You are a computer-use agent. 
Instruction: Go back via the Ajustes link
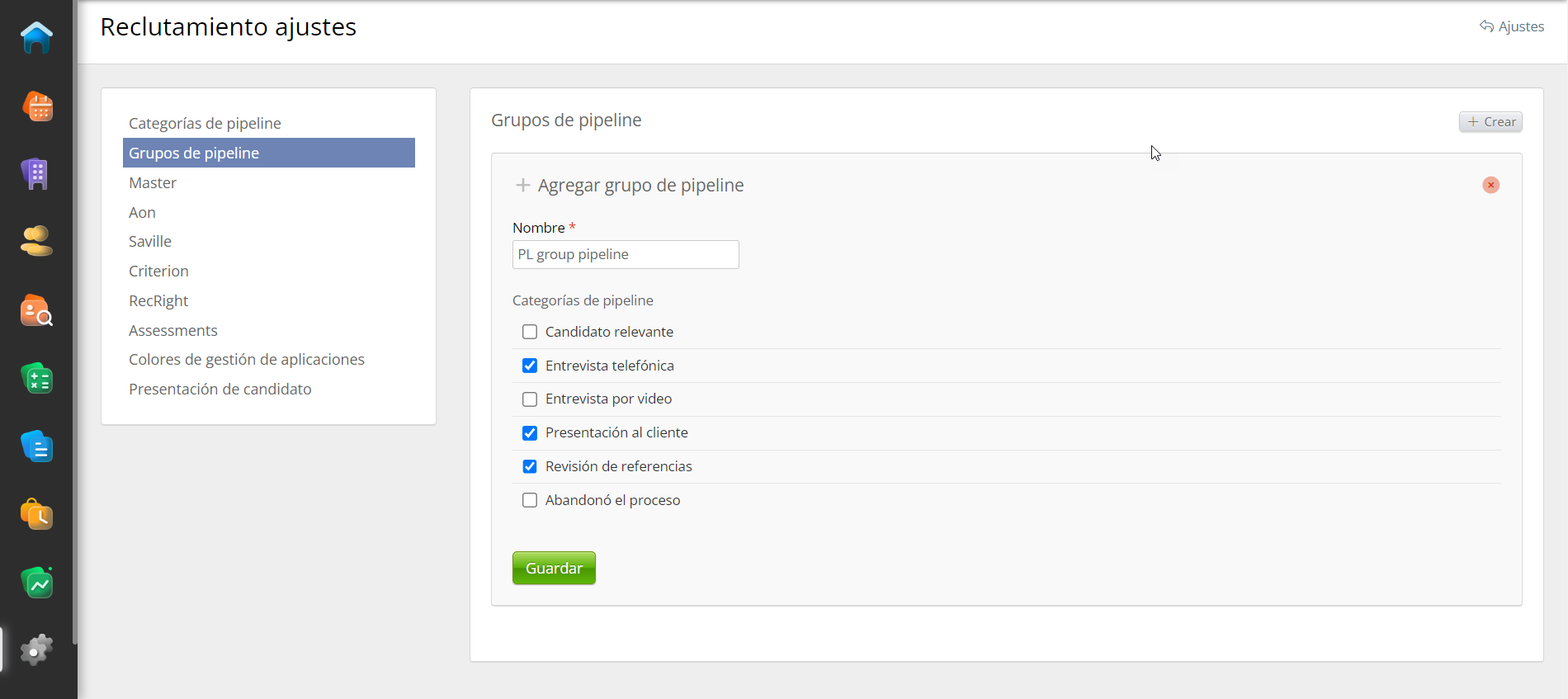(1512, 26)
